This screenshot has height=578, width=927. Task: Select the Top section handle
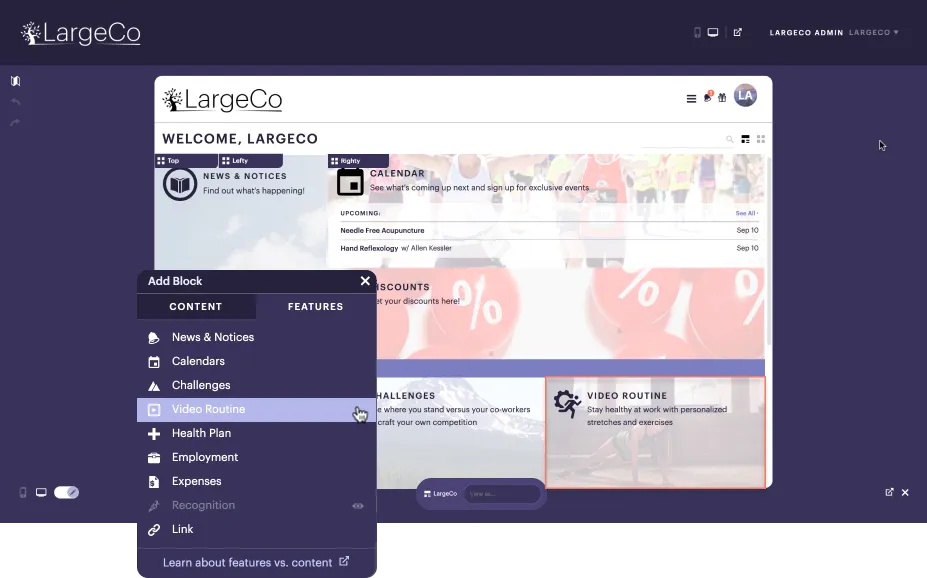(186, 161)
